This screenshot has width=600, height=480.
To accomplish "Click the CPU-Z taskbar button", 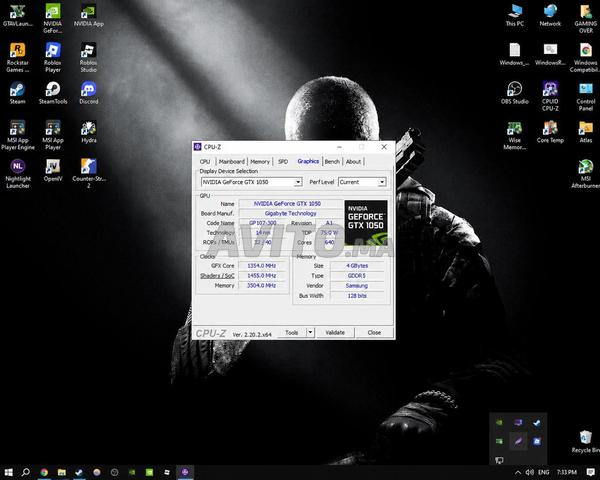I will pos(185,472).
